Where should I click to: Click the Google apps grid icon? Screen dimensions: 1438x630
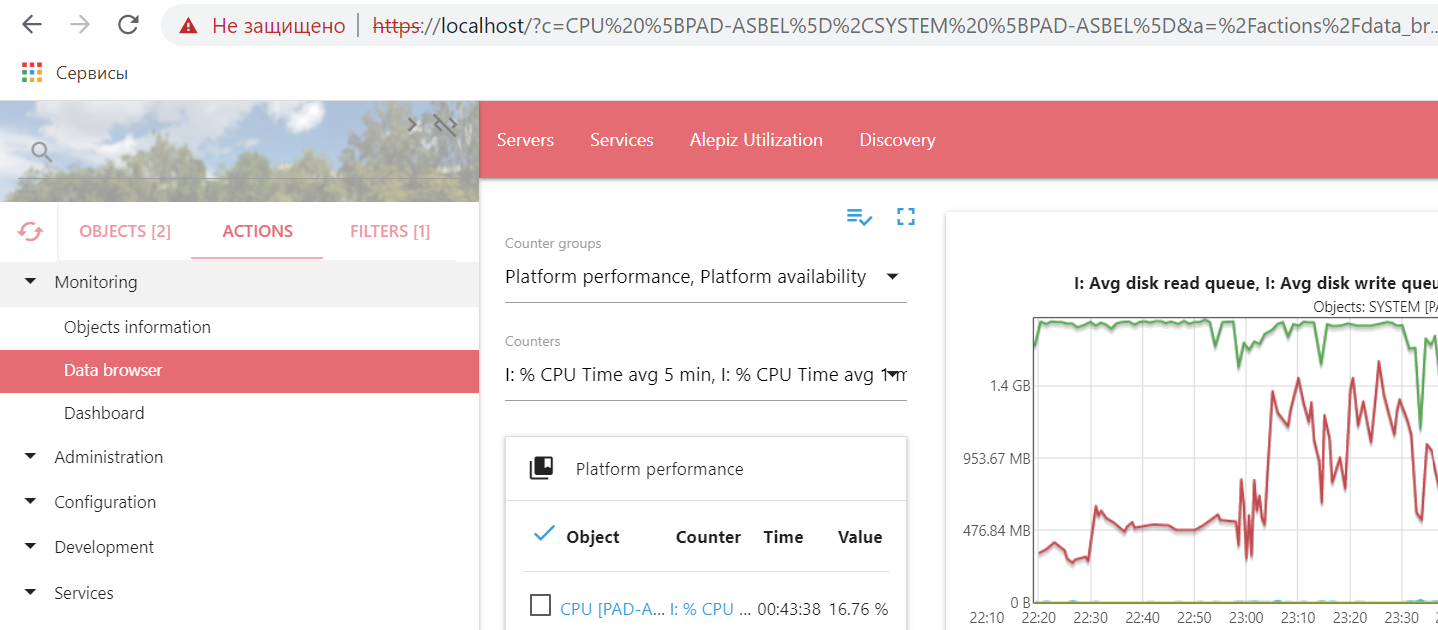32,72
